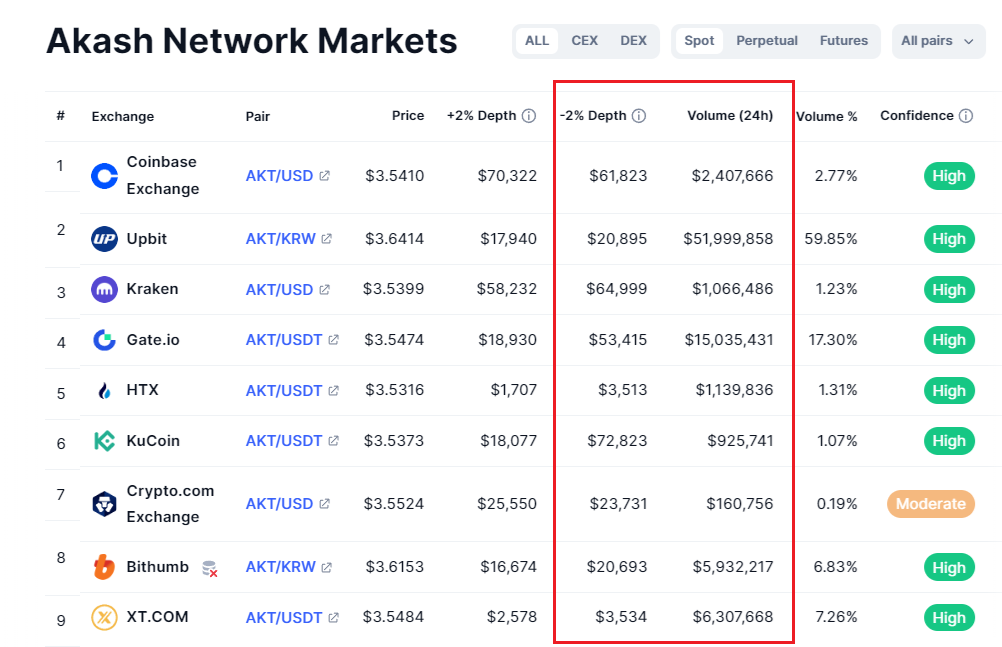1002x647 pixels.
Task: Select the CEX filter
Action: [584, 41]
